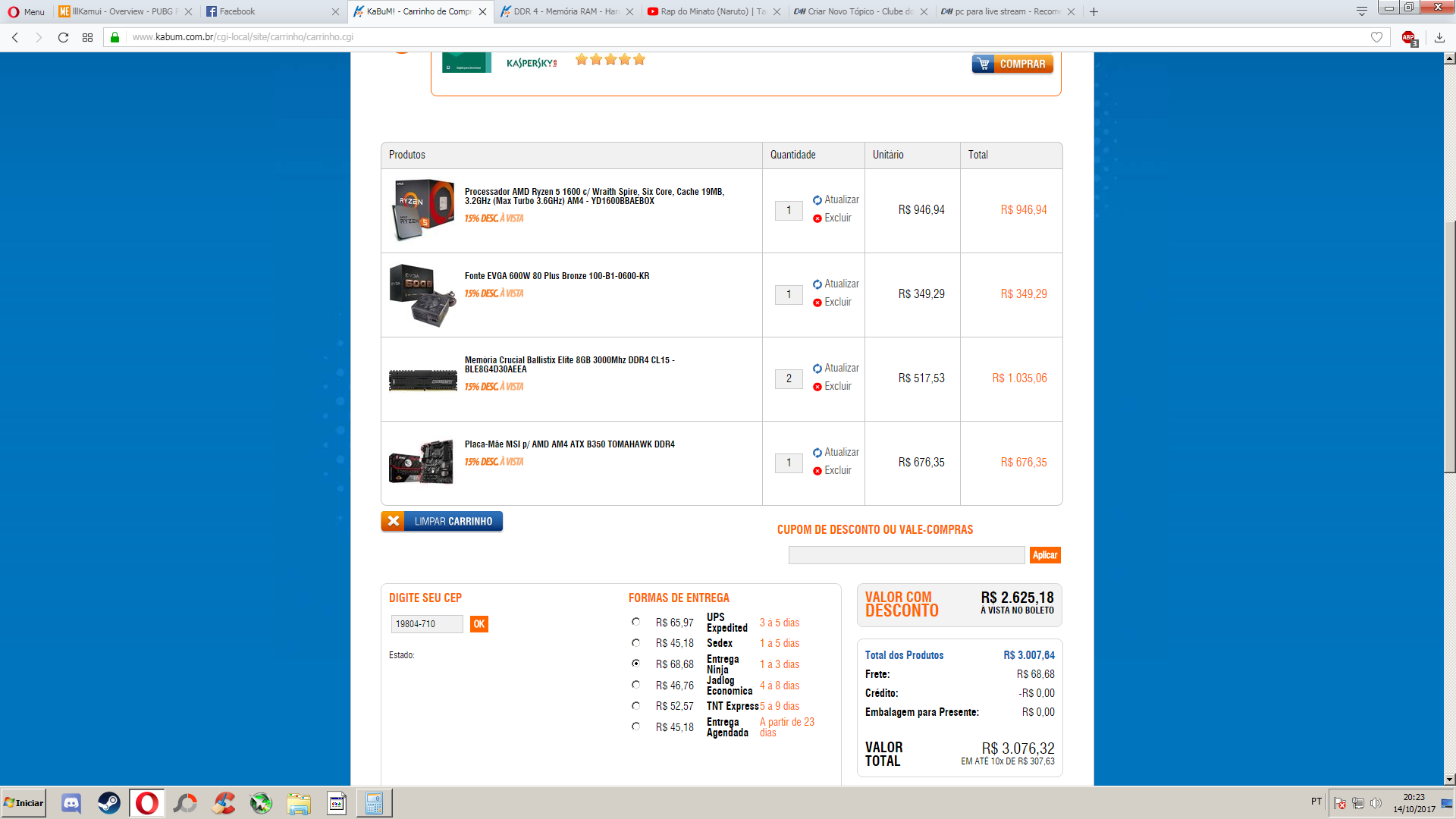Click quantity field for Ryzen processor
This screenshot has height=819, width=1456.
click(x=789, y=211)
